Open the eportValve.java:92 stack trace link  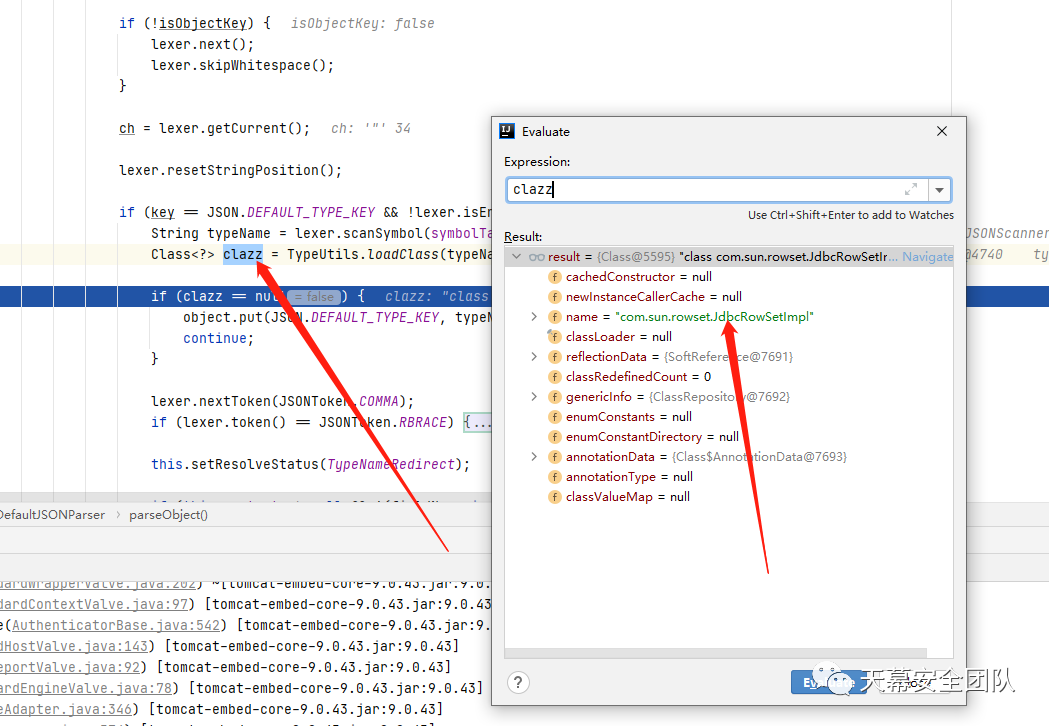(x=70, y=667)
